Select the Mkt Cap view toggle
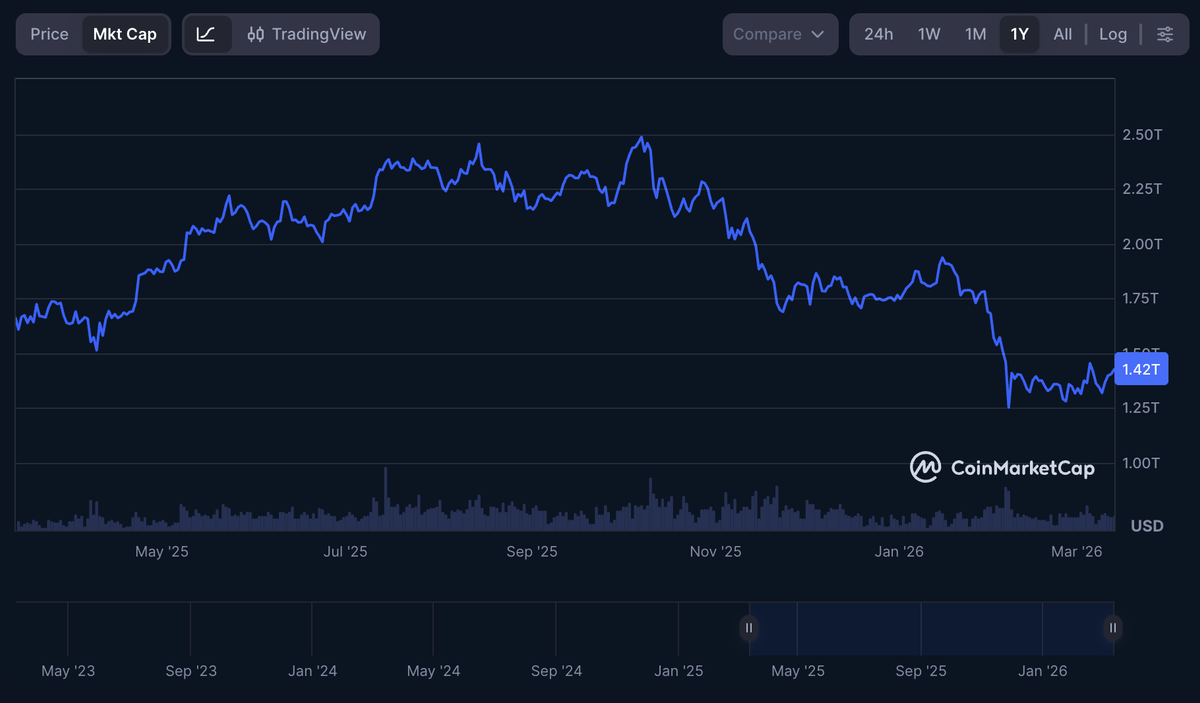This screenshot has height=703, width=1200. pos(125,34)
